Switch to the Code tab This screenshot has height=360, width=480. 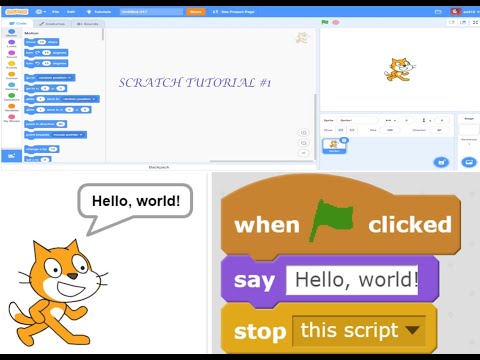click(18, 23)
